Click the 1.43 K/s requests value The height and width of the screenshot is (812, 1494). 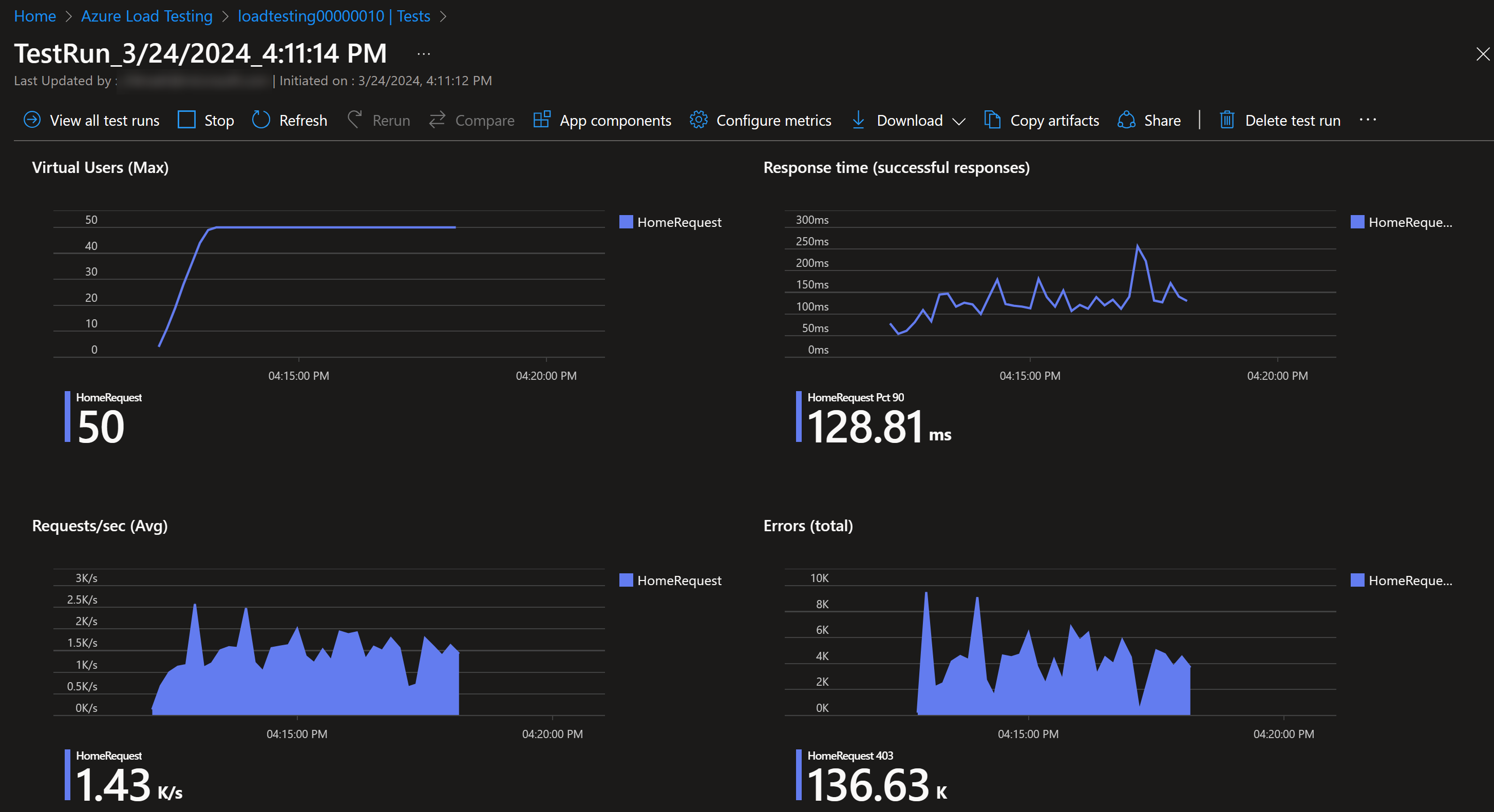tap(129, 785)
